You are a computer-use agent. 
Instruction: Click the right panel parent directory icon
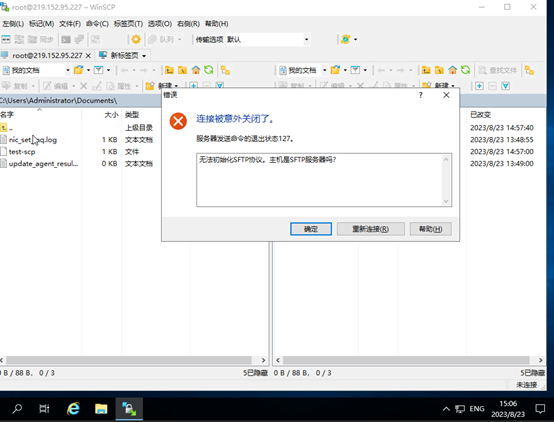click(x=426, y=70)
